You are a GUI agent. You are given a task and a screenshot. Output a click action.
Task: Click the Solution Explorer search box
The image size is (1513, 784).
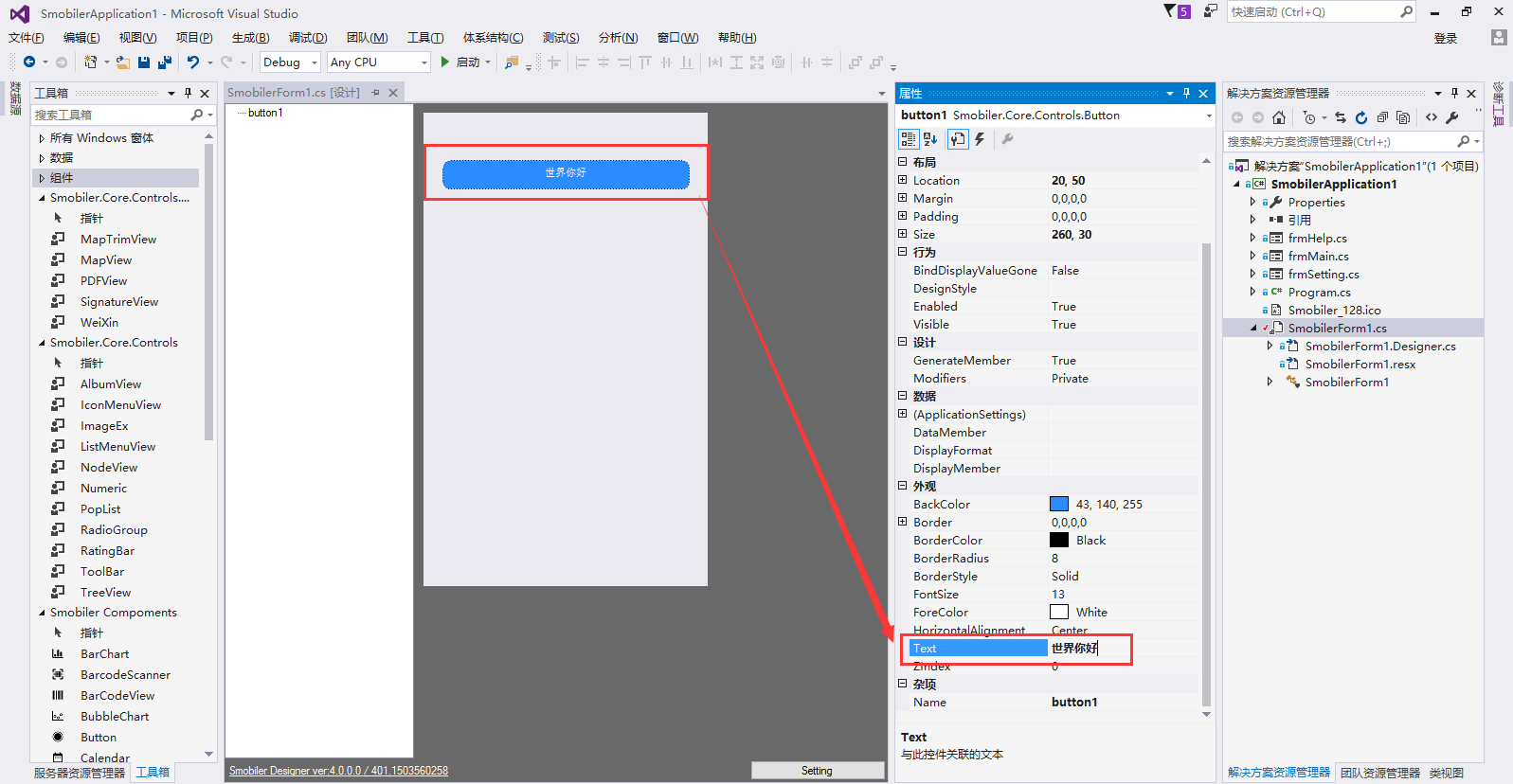click(1352, 141)
